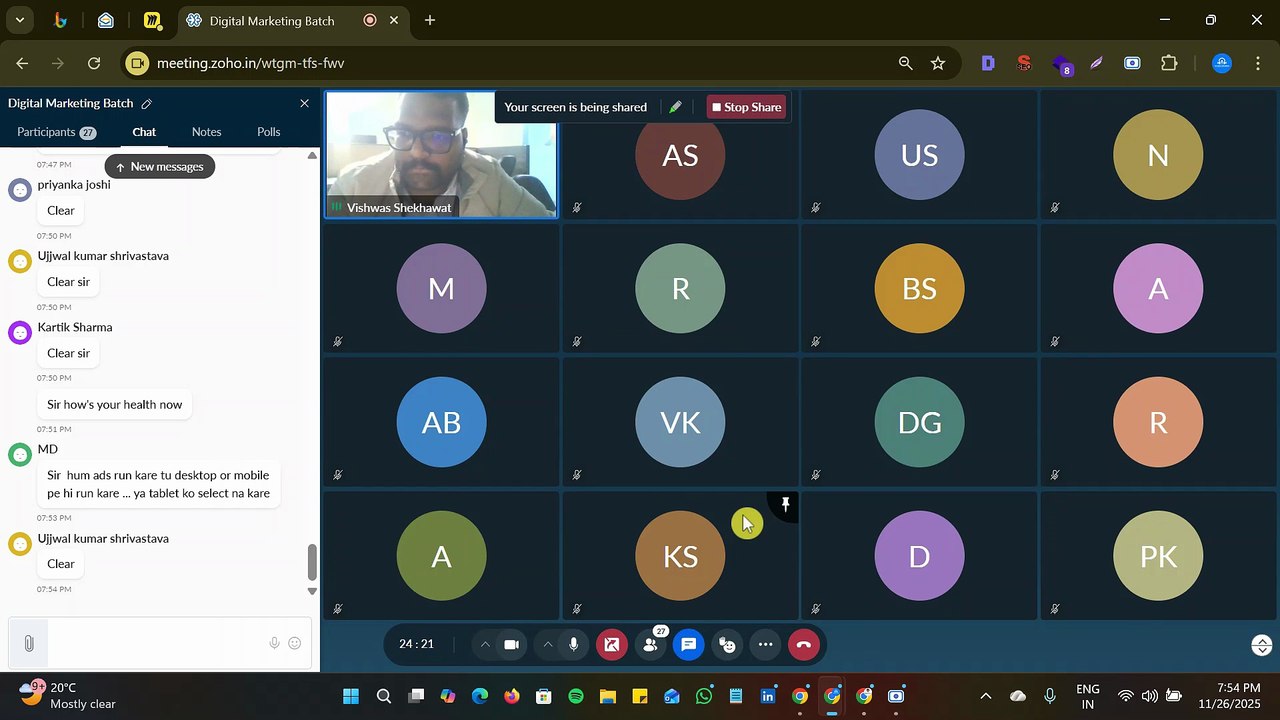Click the PK participant avatar
1280x720 pixels.
[x=1158, y=556]
